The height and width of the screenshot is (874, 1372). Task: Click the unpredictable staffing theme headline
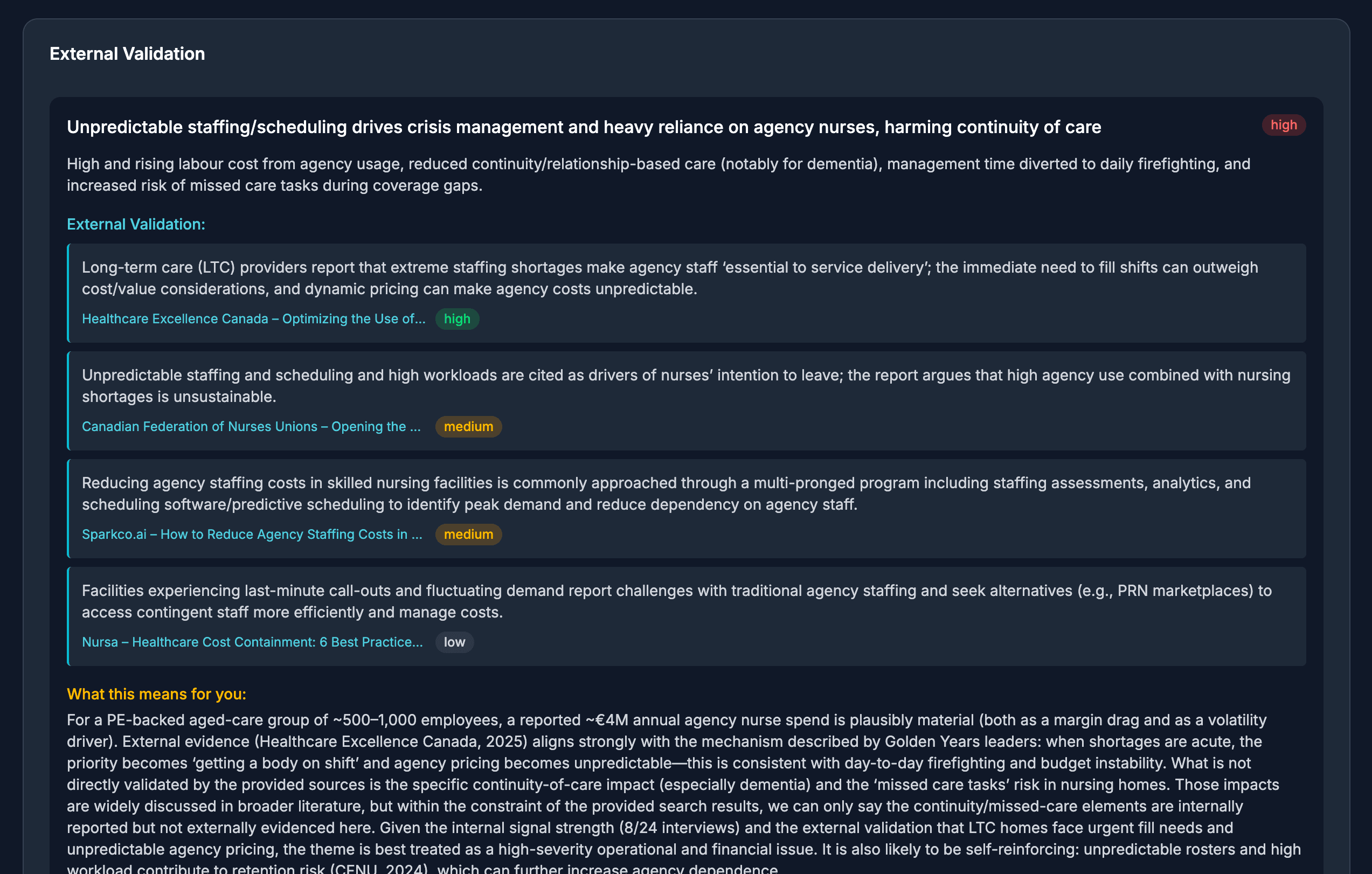583,127
